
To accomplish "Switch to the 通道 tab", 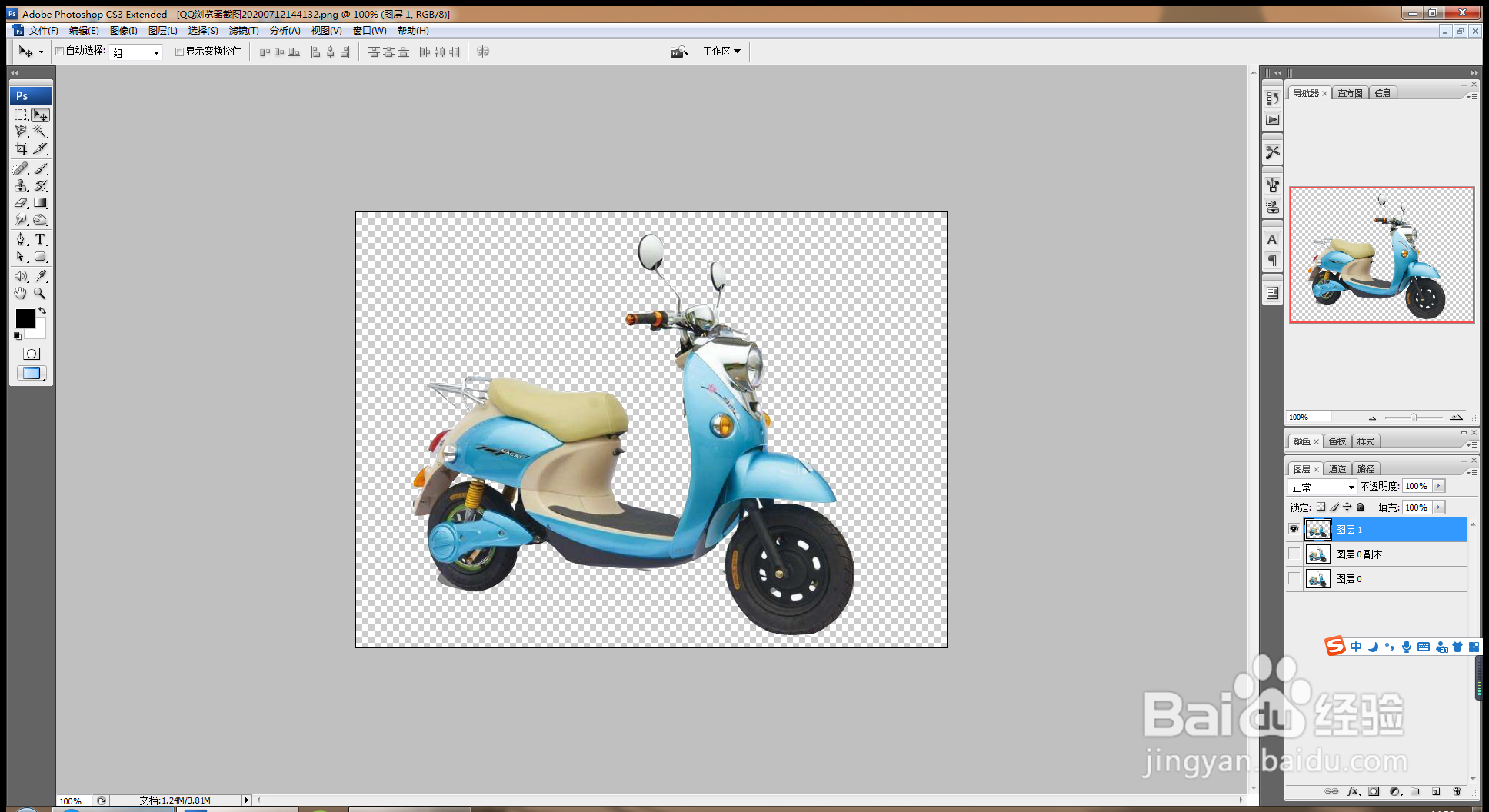I will [1337, 469].
